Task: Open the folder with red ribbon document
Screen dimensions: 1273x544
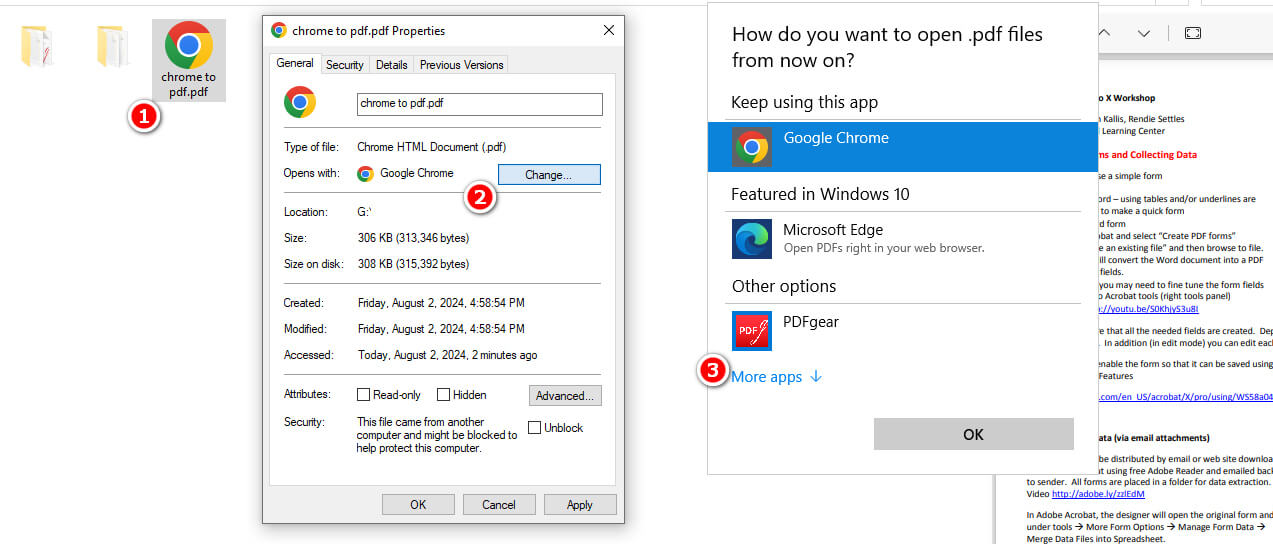Action: tap(37, 46)
